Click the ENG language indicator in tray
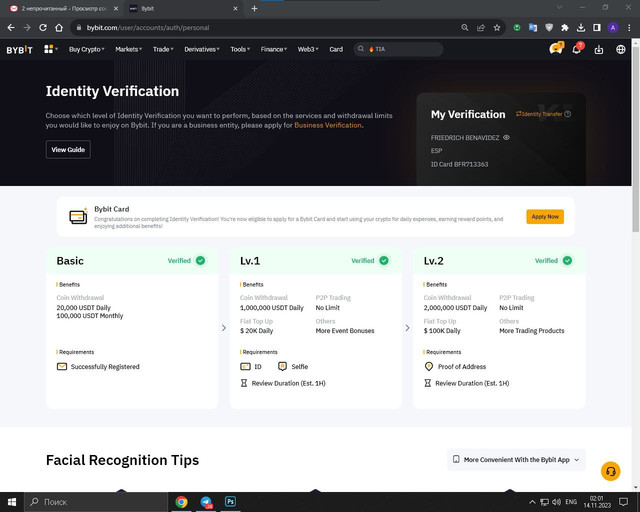Image resolution: width=640 pixels, height=512 pixels. pyautogui.click(x=571, y=502)
